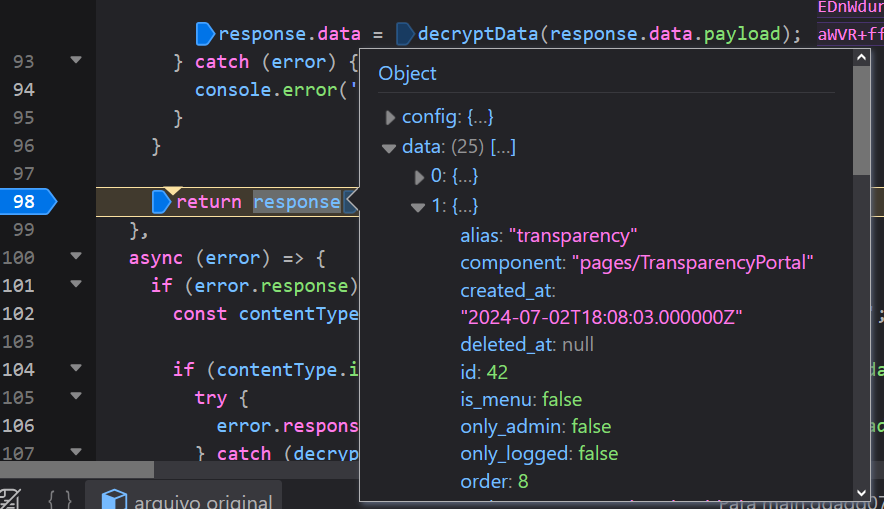
Task: Select the is_menu: false row
Action: click(521, 400)
